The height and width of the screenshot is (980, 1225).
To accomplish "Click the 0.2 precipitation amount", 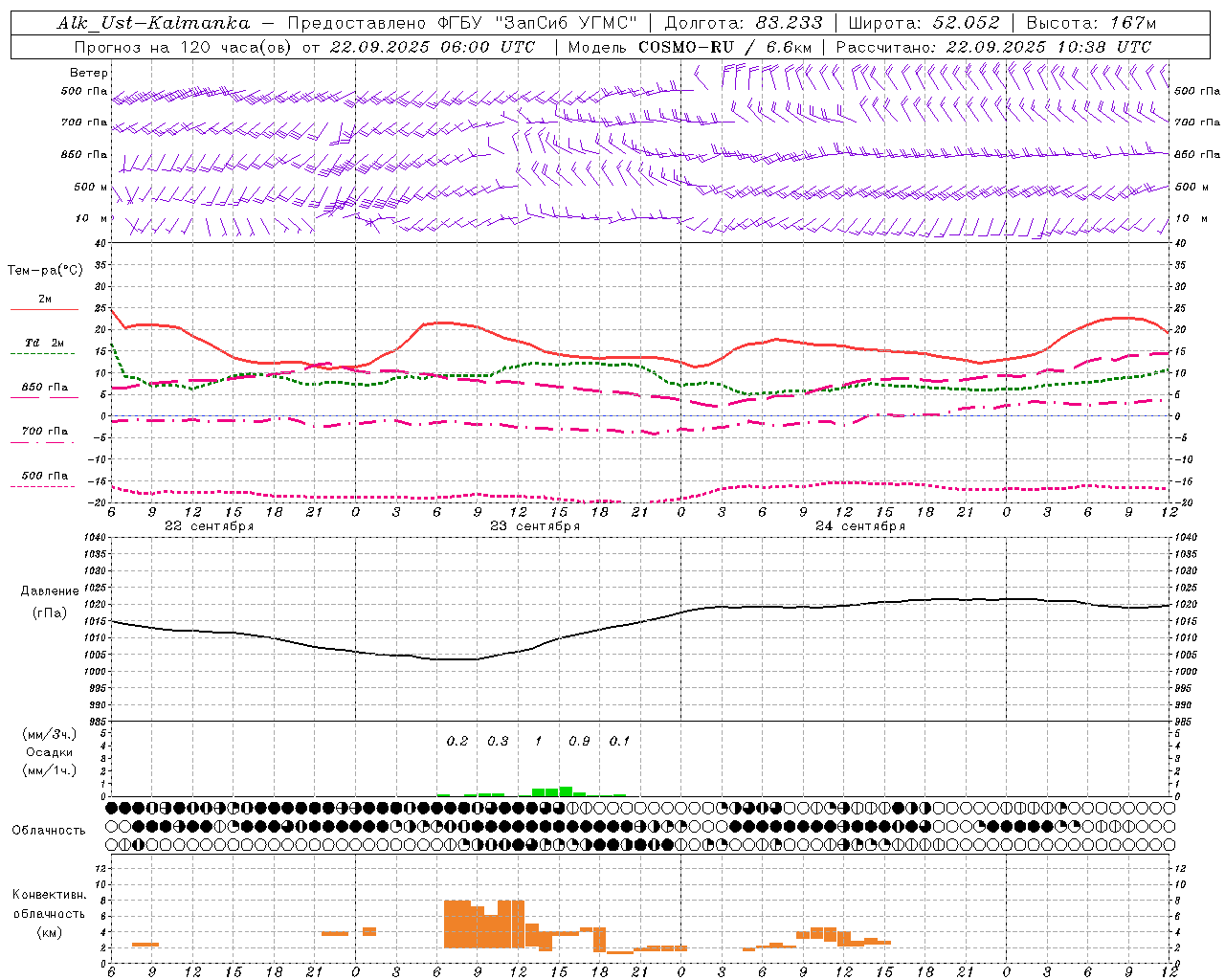I will point(457,742).
